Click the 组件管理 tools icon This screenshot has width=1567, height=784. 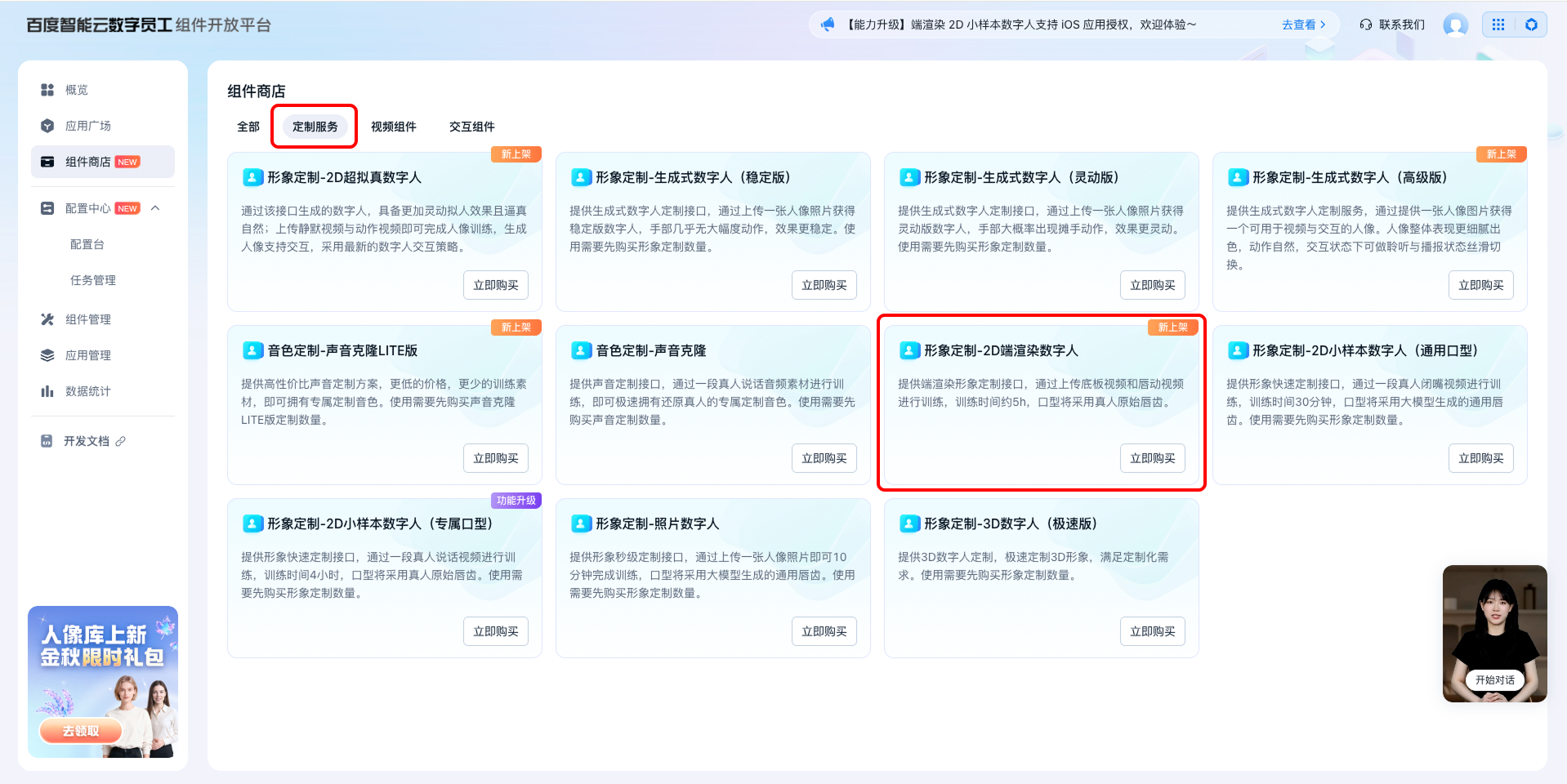point(47,319)
